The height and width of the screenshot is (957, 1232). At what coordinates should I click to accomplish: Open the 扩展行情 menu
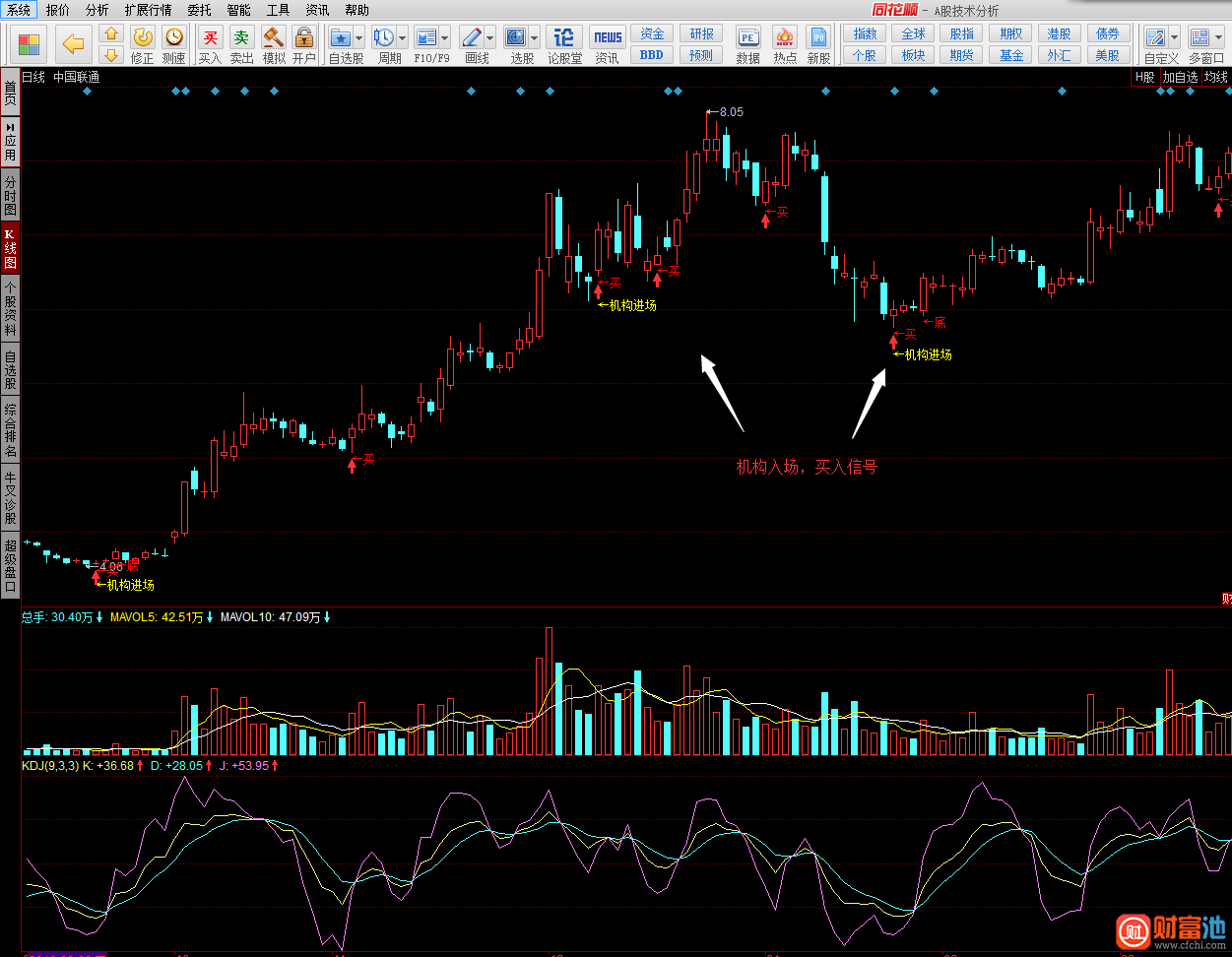(x=148, y=10)
